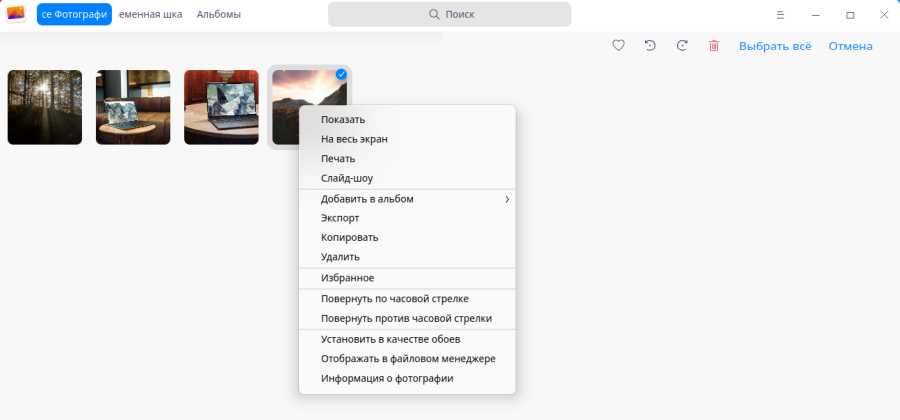Select "Слайд-шоу" from context menu
The image size is (900, 420).
click(347, 178)
